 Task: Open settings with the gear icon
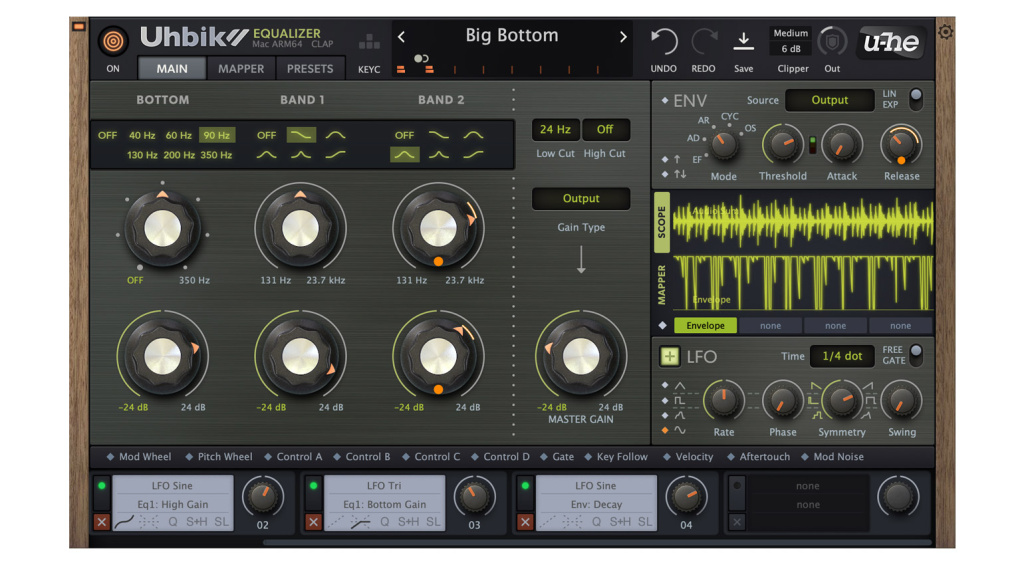click(945, 32)
